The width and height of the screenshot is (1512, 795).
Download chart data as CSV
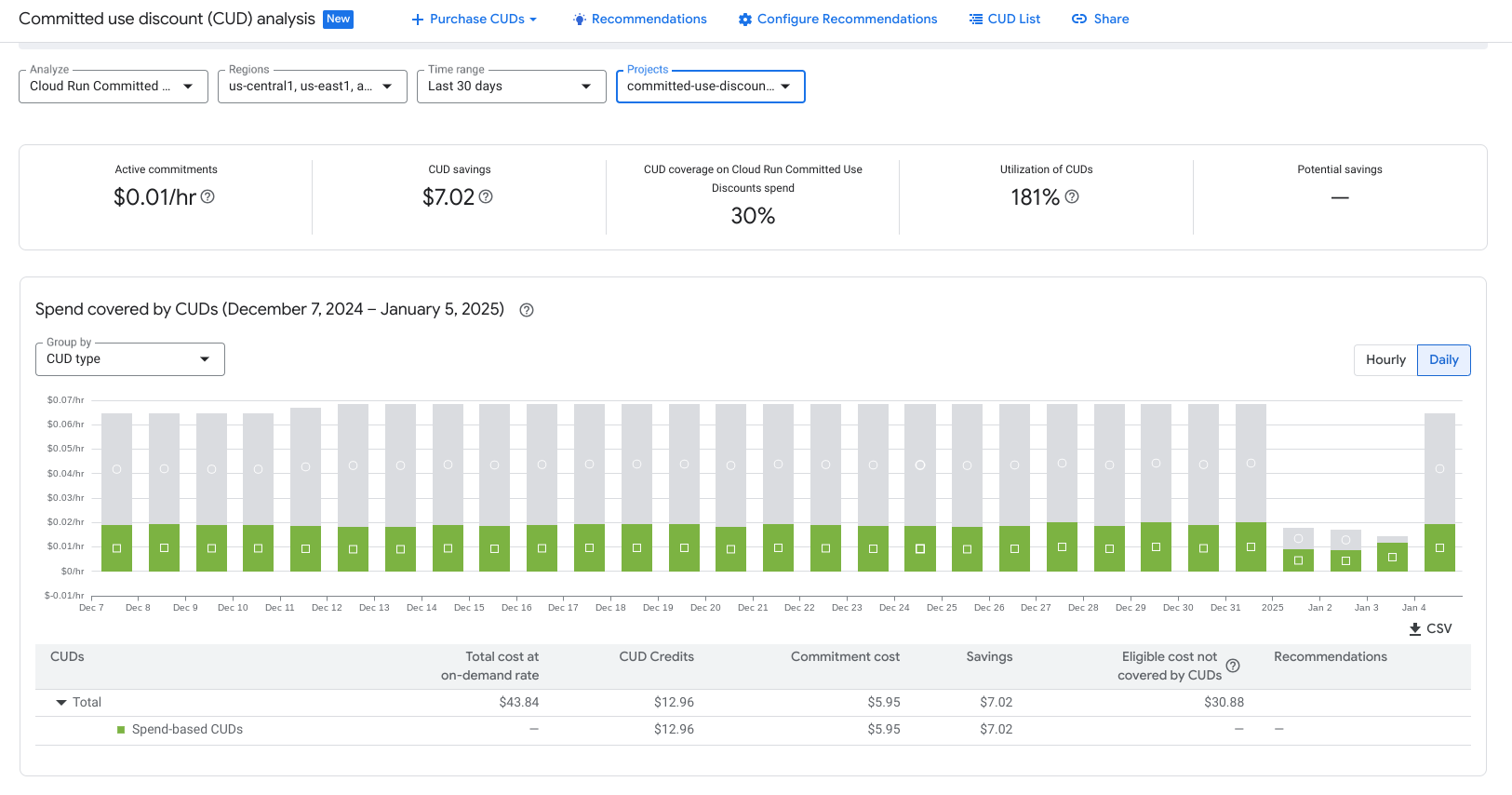(x=1430, y=628)
